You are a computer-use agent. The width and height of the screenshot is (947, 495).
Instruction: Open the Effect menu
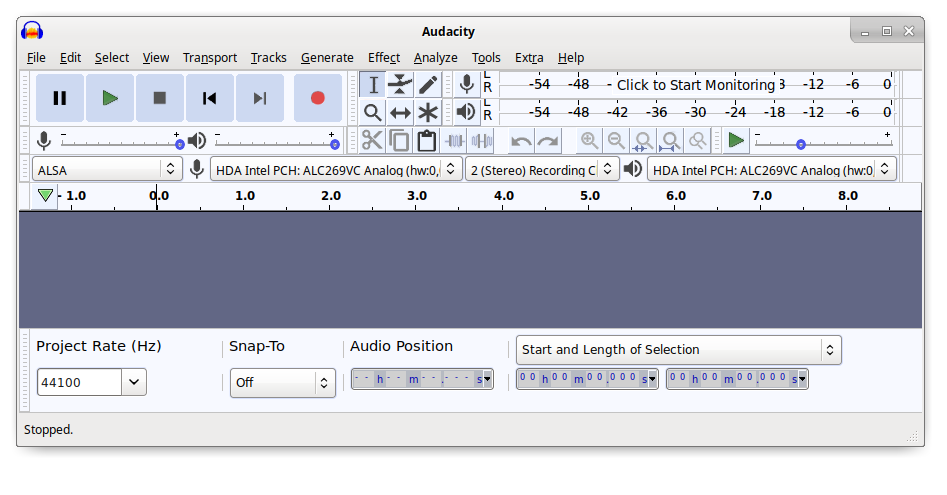coord(384,57)
